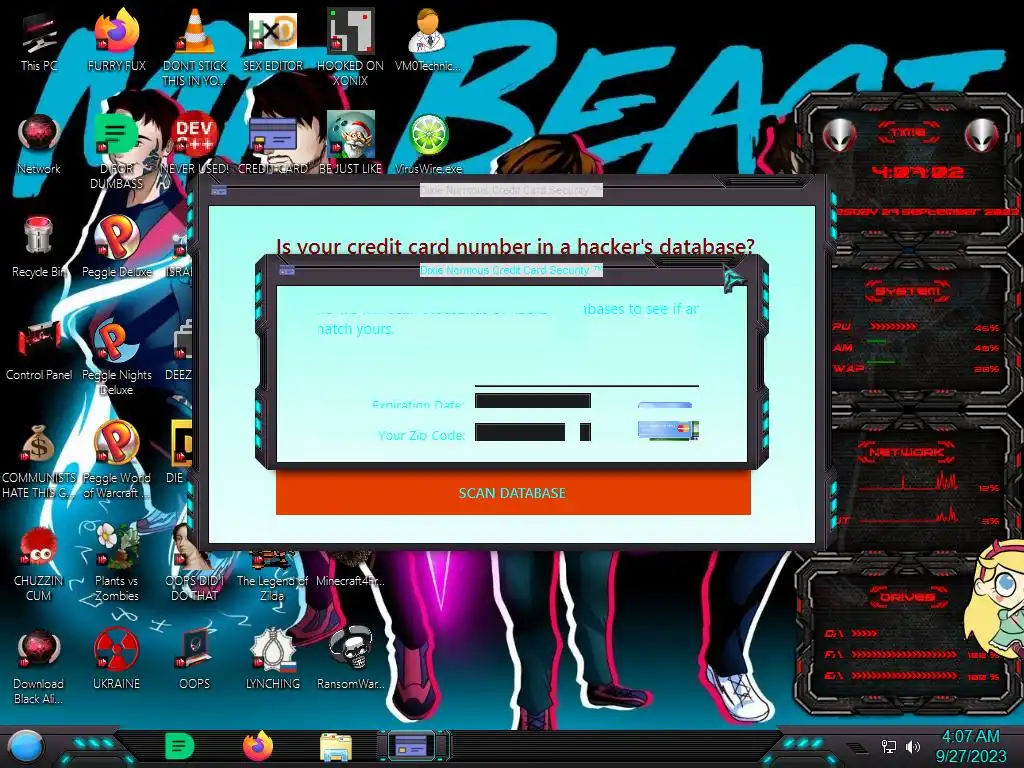Image resolution: width=1024 pixels, height=768 pixels.
Task: Select the credit card app taskbar button
Action: tap(413, 746)
